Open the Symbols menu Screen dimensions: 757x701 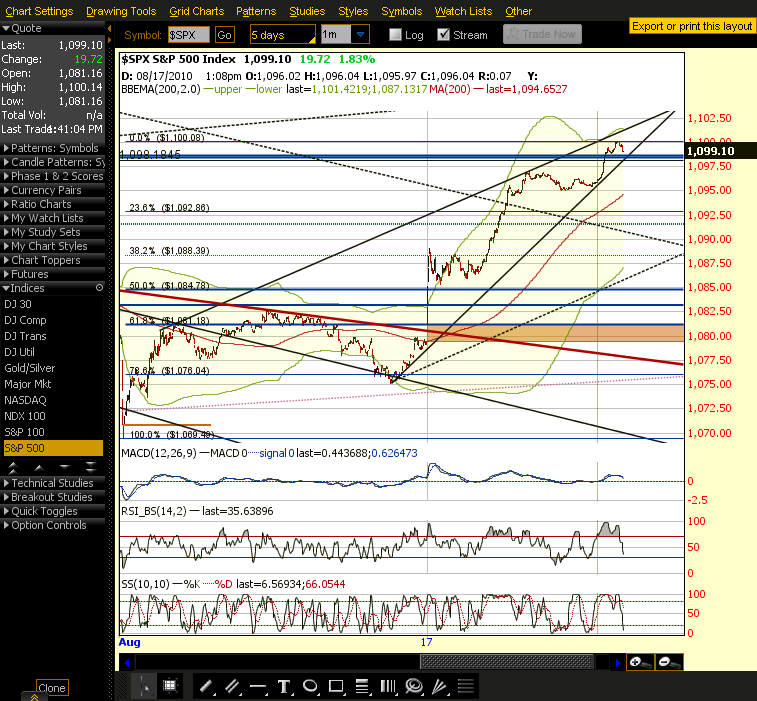point(402,11)
